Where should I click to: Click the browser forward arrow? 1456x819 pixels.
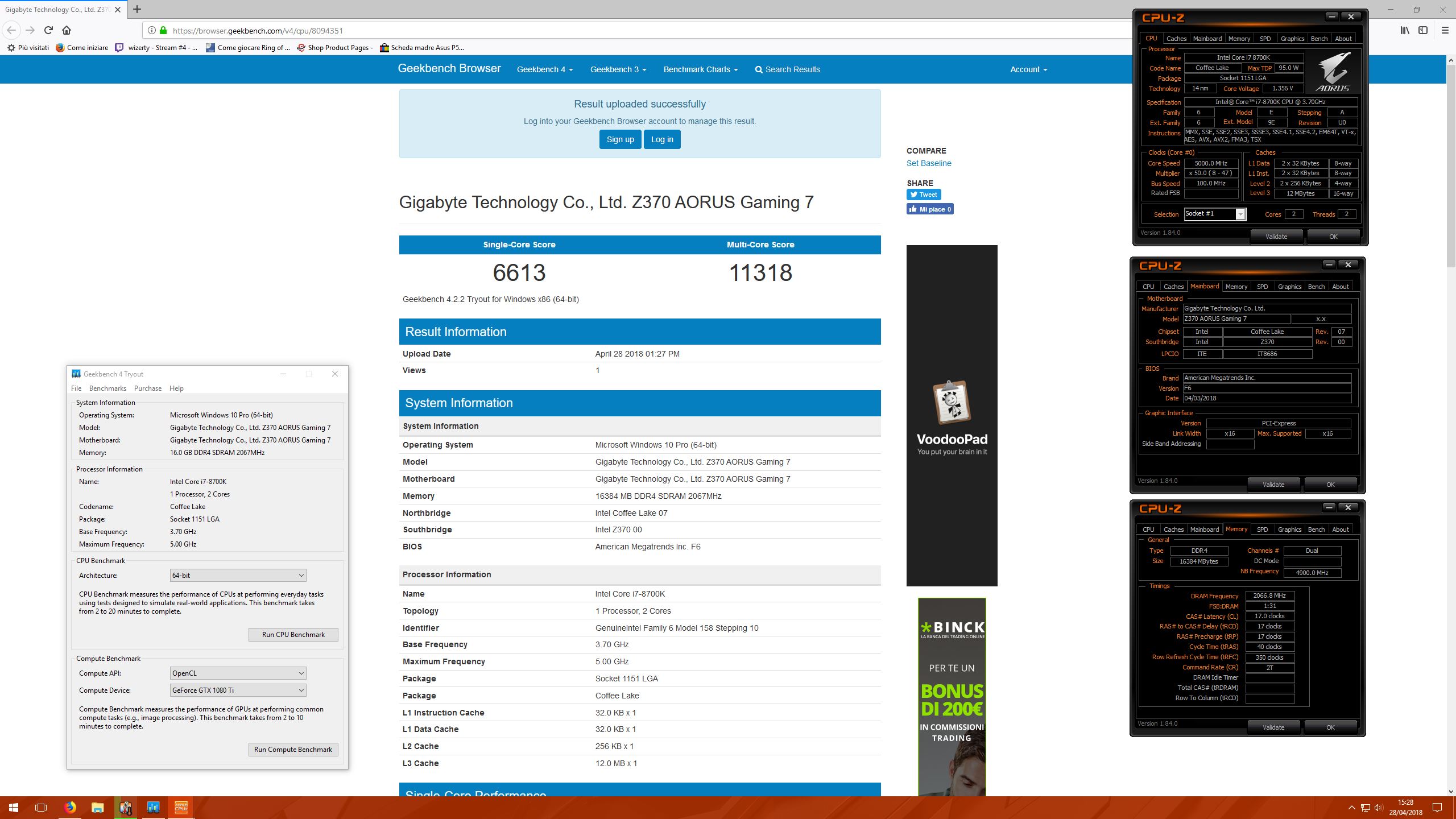[30, 30]
